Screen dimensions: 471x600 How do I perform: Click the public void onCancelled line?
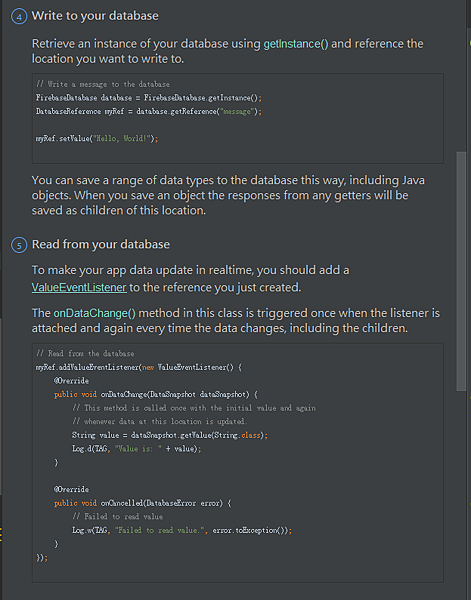(x=142, y=503)
